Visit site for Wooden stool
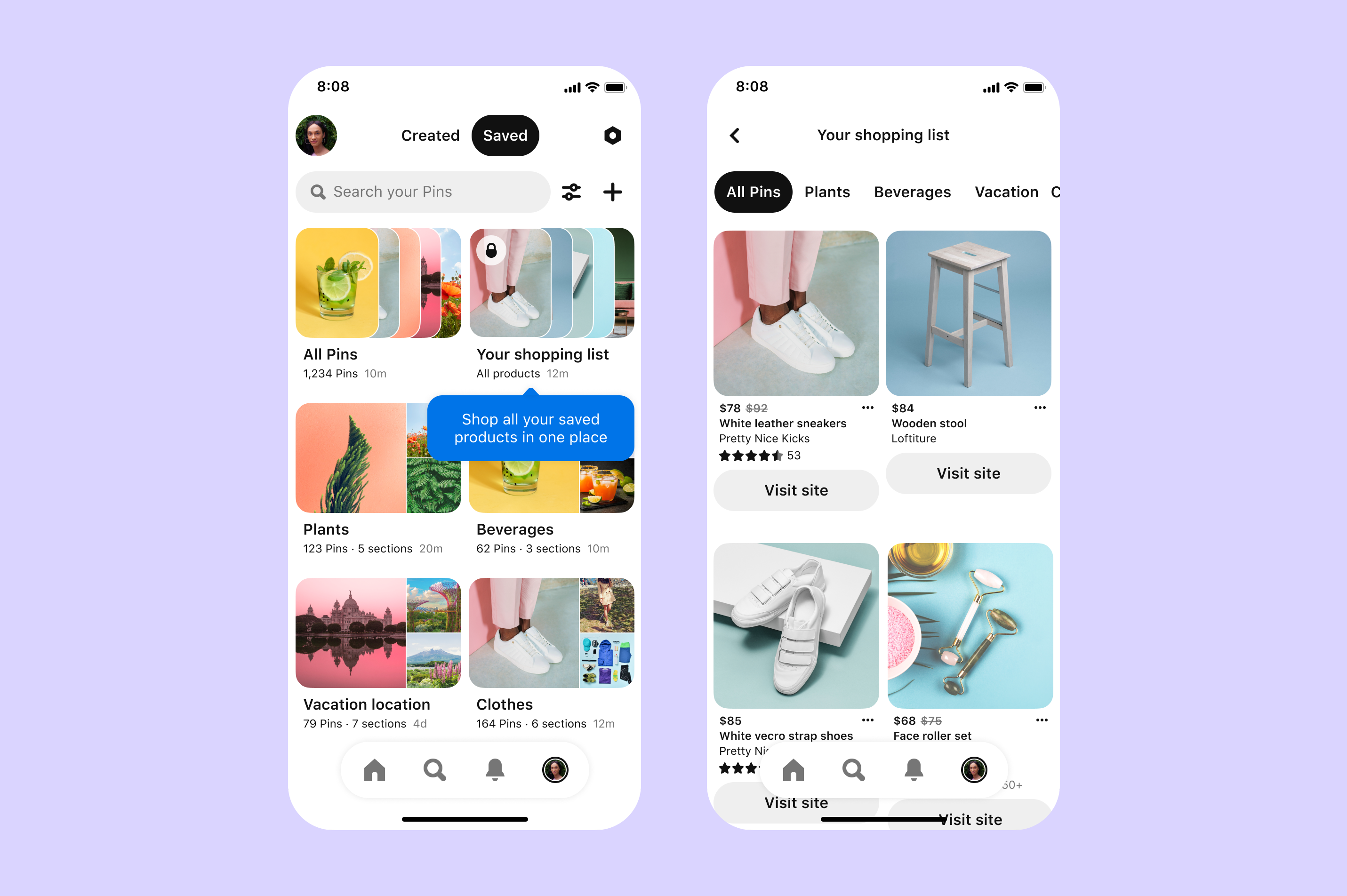 point(968,473)
